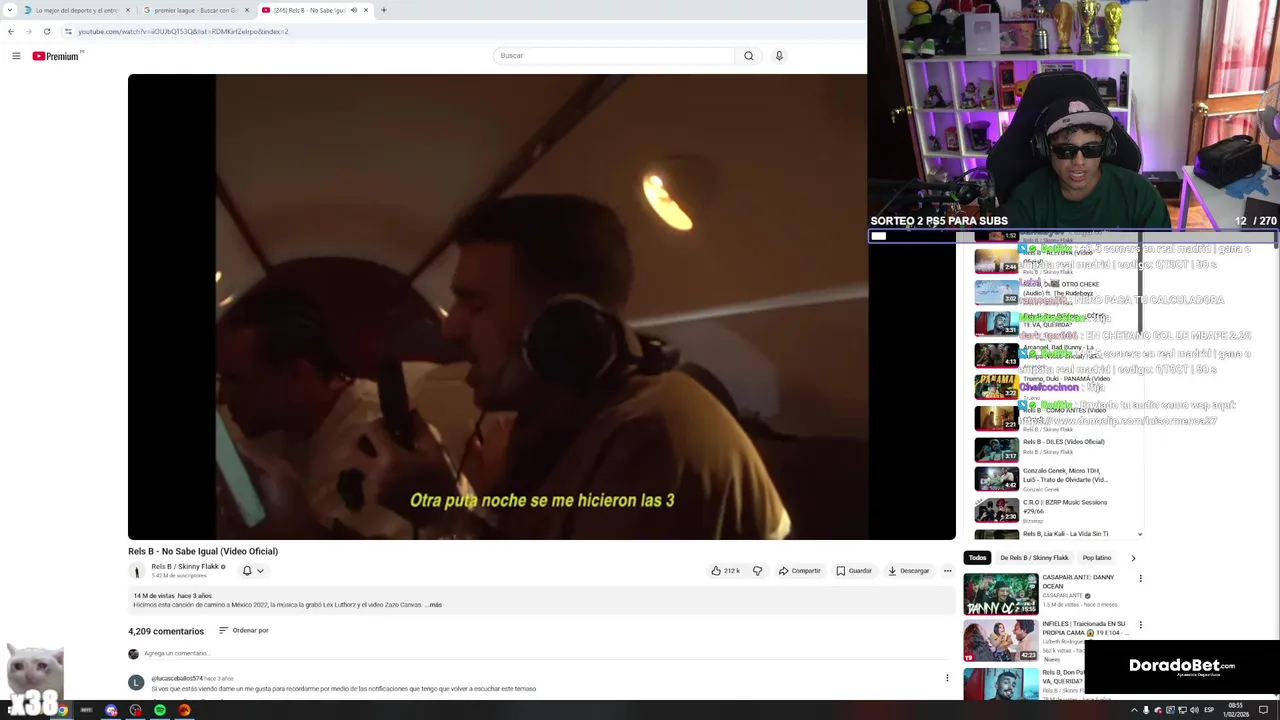Show more filter chips with the right chevron
This screenshot has height=720, width=1280.
click(1133, 558)
